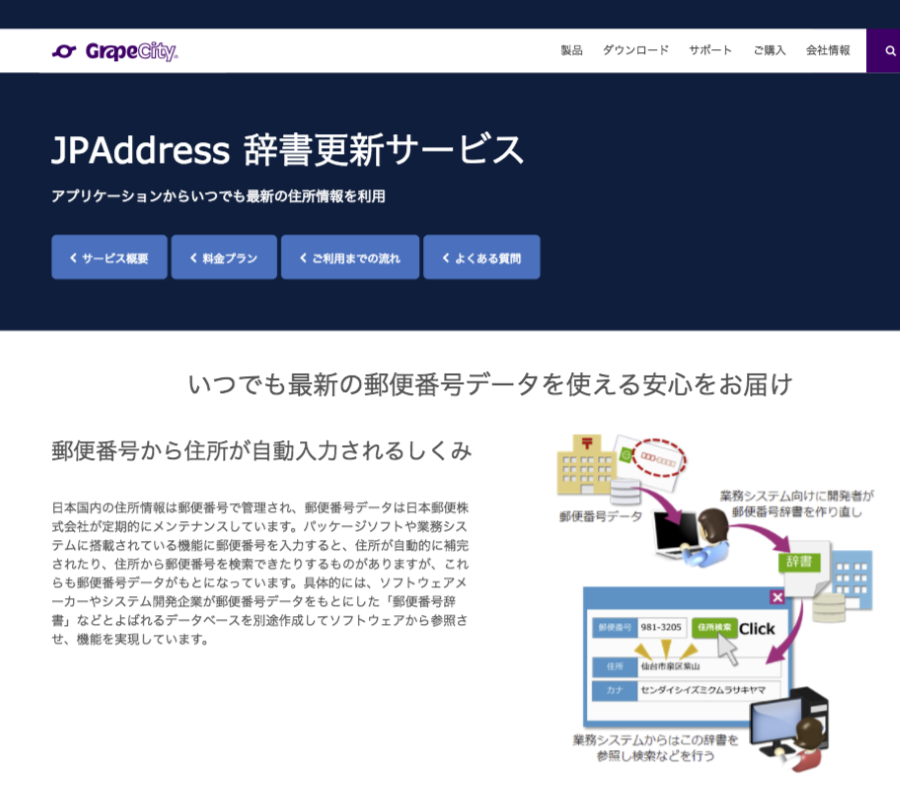900x785 pixels.
Task: Click the postal code diagram illustration
Action: click(x=716, y=603)
